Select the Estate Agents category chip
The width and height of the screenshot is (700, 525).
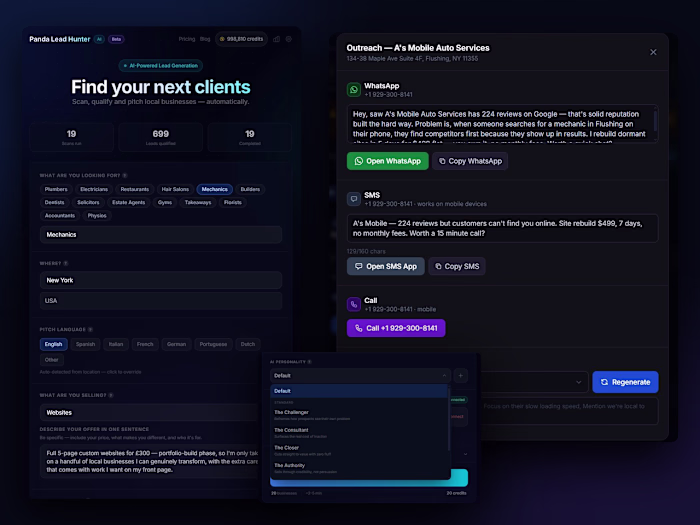point(129,203)
